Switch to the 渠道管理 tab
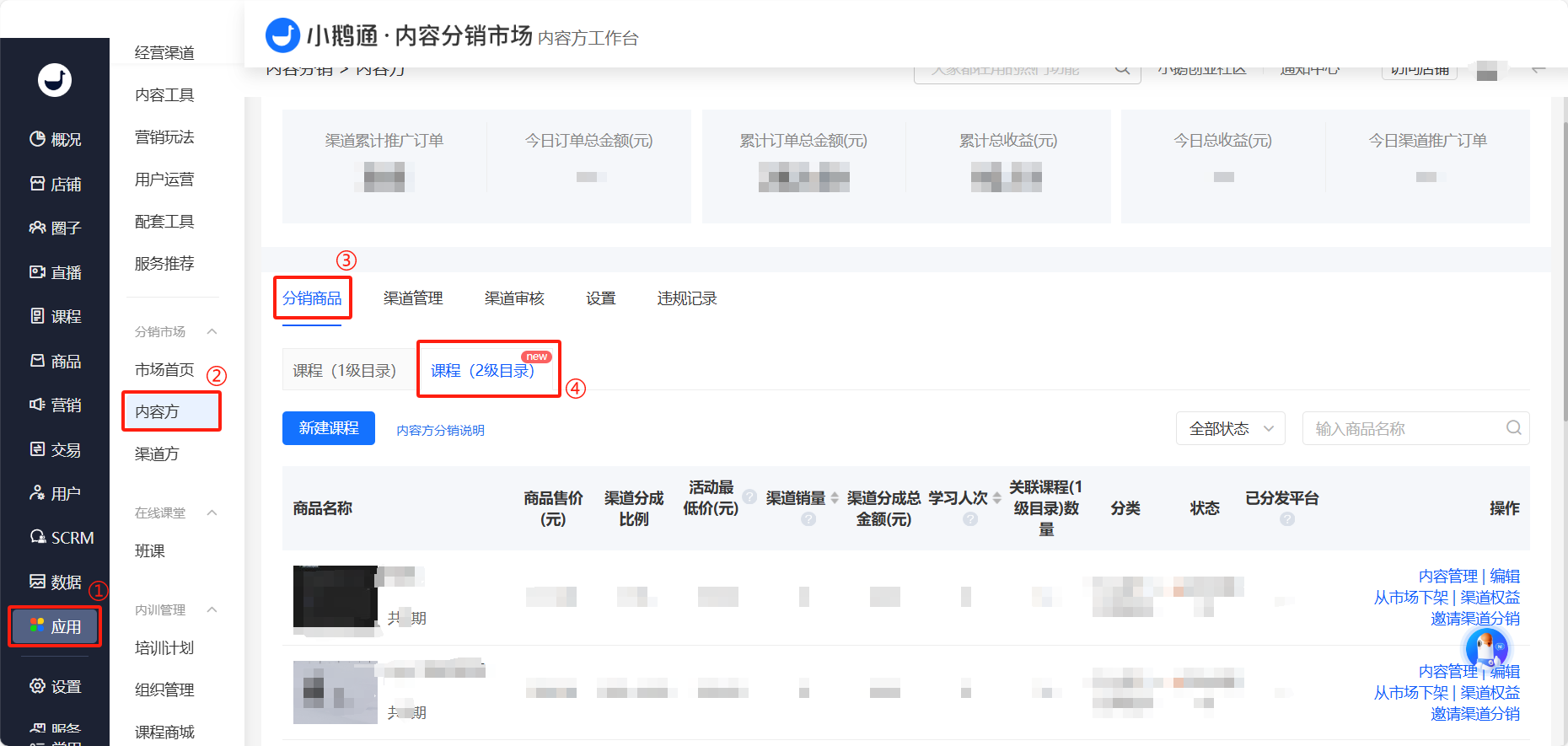This screenshot has height=746, width=1568. [413, 298]
